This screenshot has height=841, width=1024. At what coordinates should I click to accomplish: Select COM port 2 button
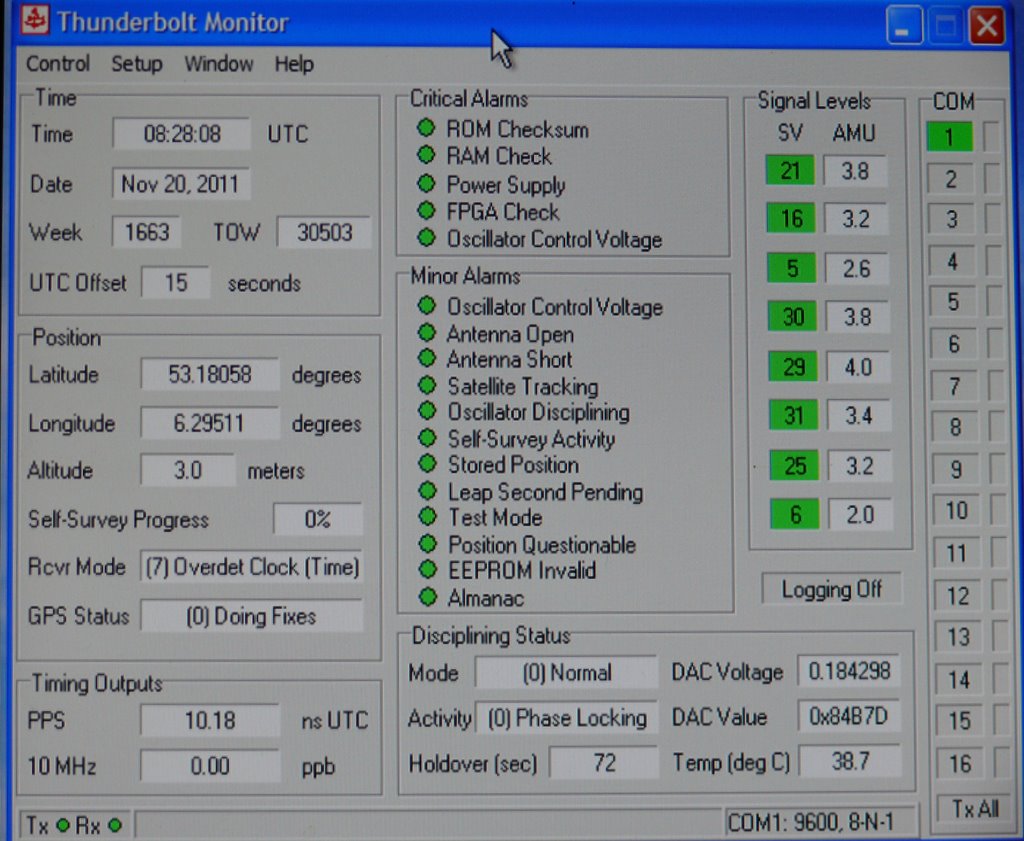tap(951, 179)
